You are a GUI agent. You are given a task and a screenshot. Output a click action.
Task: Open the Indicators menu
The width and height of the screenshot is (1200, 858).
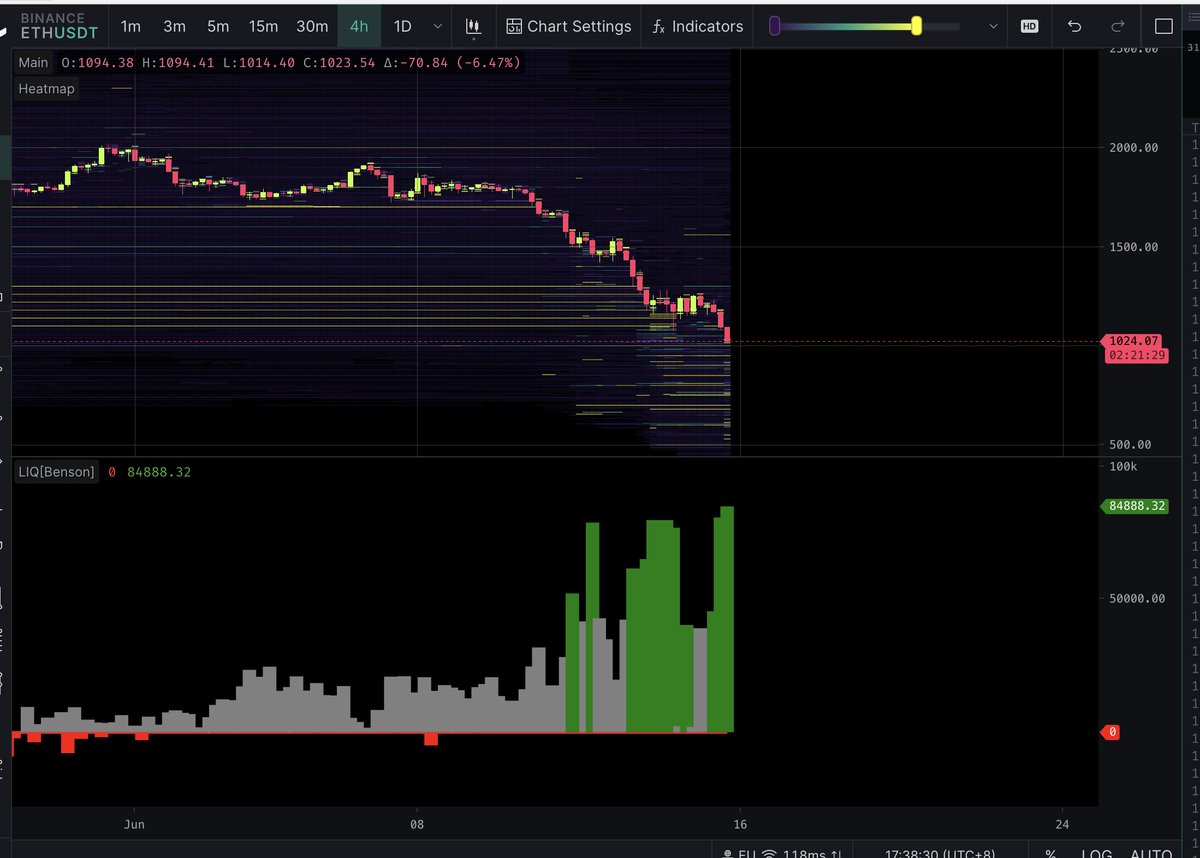pyautogui.click(x=698, y=27)
